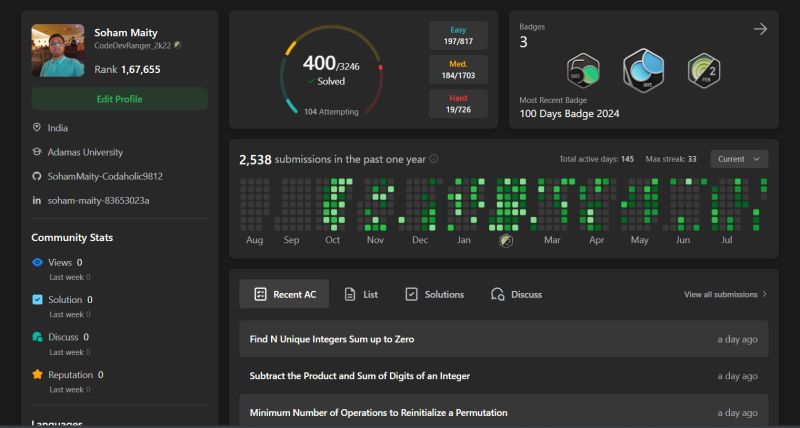
Task: Click the February badge with number 2
Action: [x=704, y=70]
